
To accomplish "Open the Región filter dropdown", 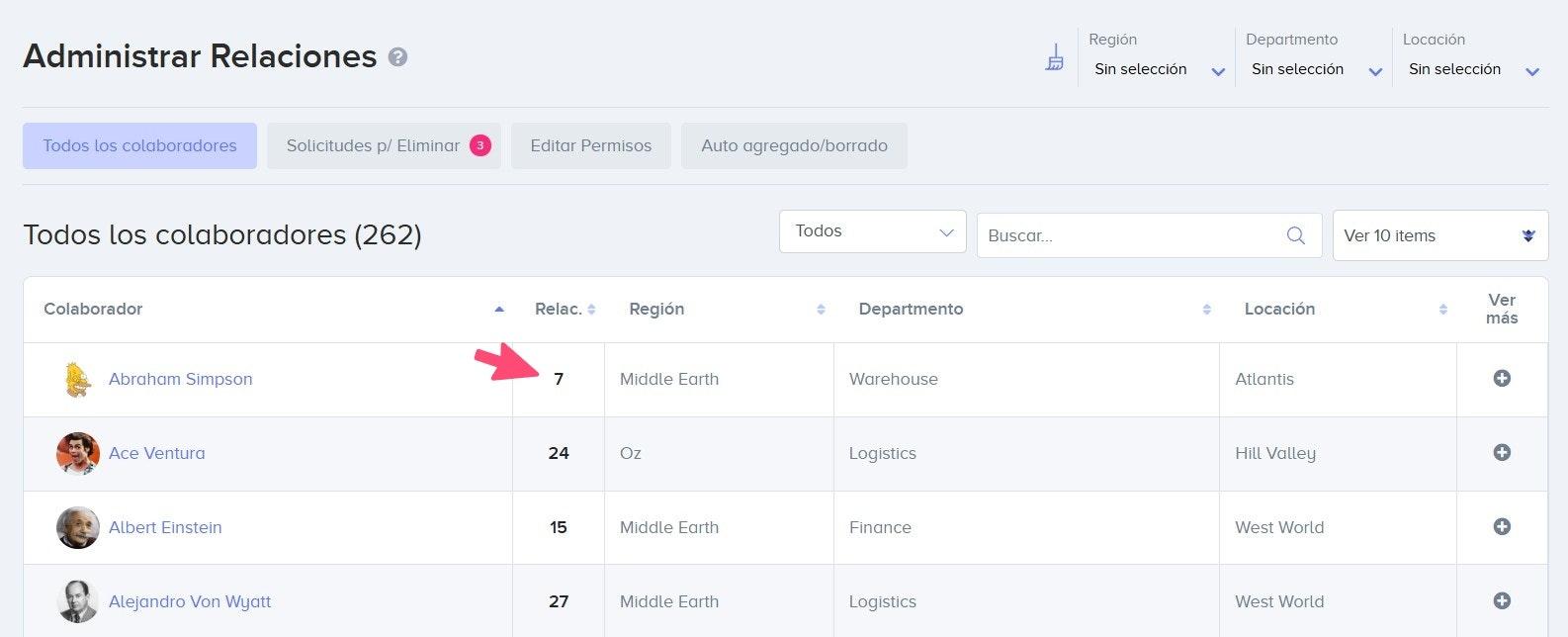I will pyautogui.click(x=1158, y=69).
